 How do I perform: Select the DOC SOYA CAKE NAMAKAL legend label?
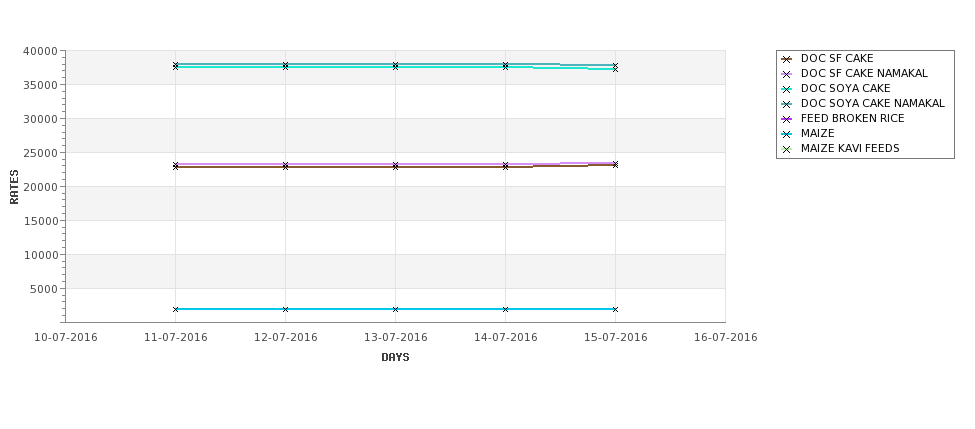(872, 104)
